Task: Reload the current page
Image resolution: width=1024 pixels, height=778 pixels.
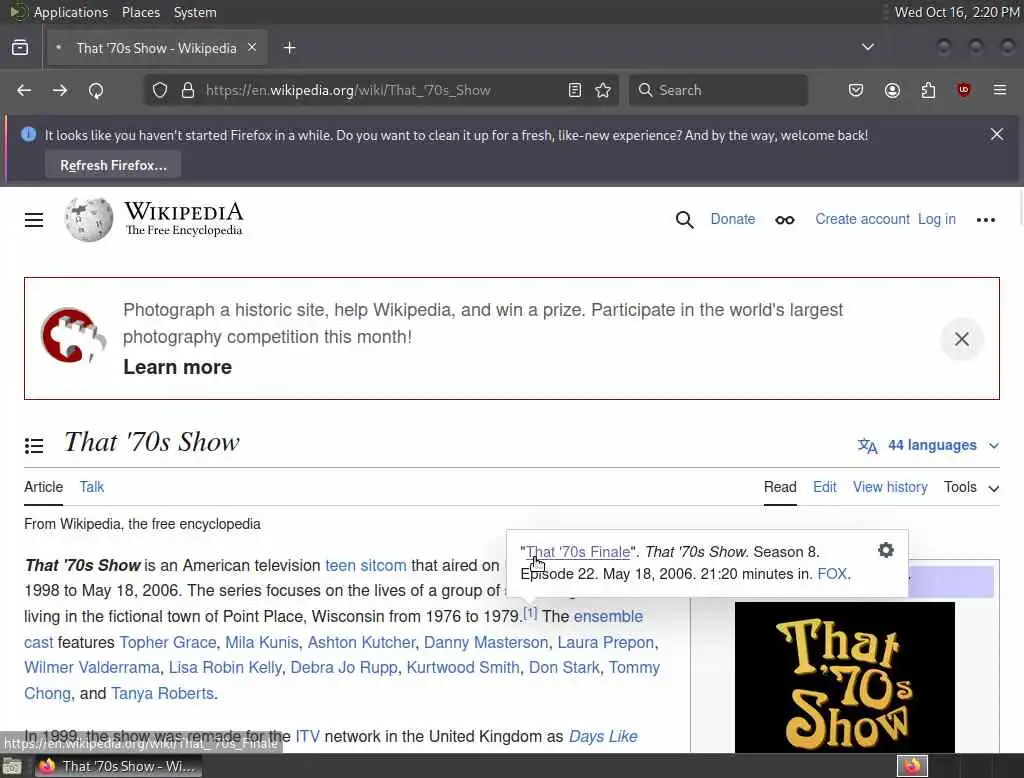Action: [x=96, y=90]
